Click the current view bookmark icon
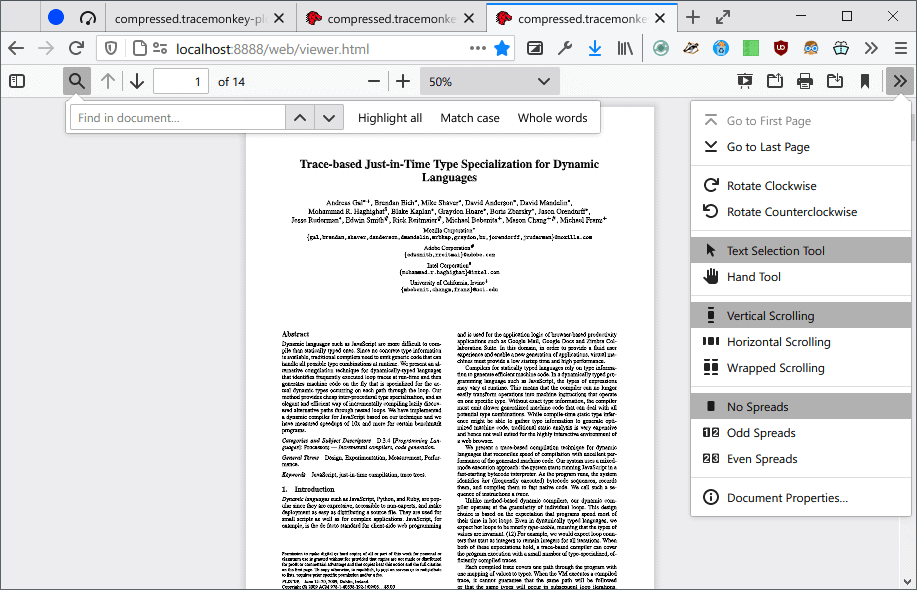 click(x=865, y=81)
